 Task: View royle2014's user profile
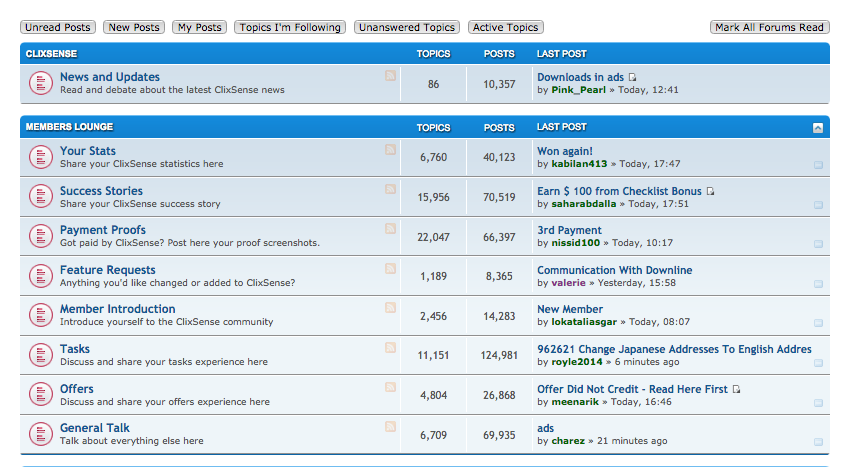[577, 362]
